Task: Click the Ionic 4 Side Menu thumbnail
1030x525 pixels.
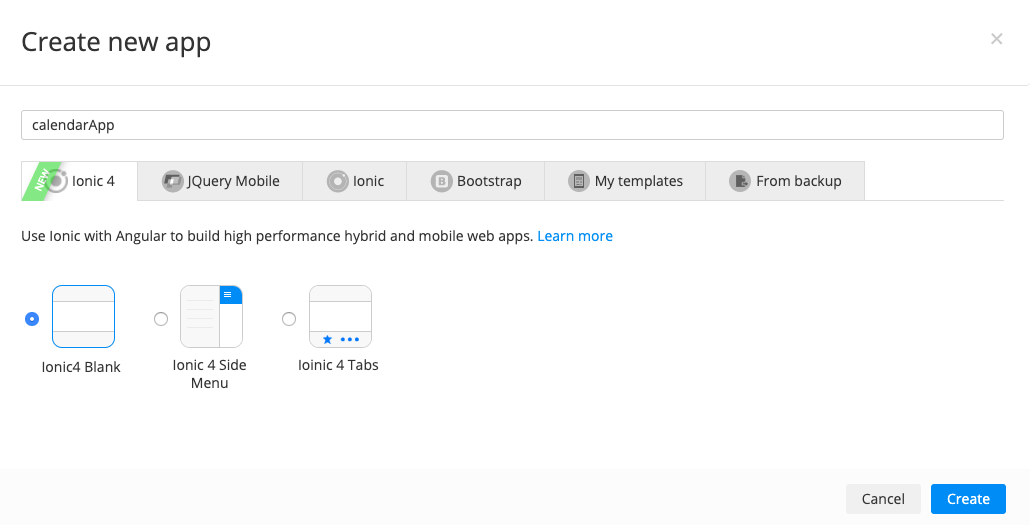Action: click(x=212, y=317)
